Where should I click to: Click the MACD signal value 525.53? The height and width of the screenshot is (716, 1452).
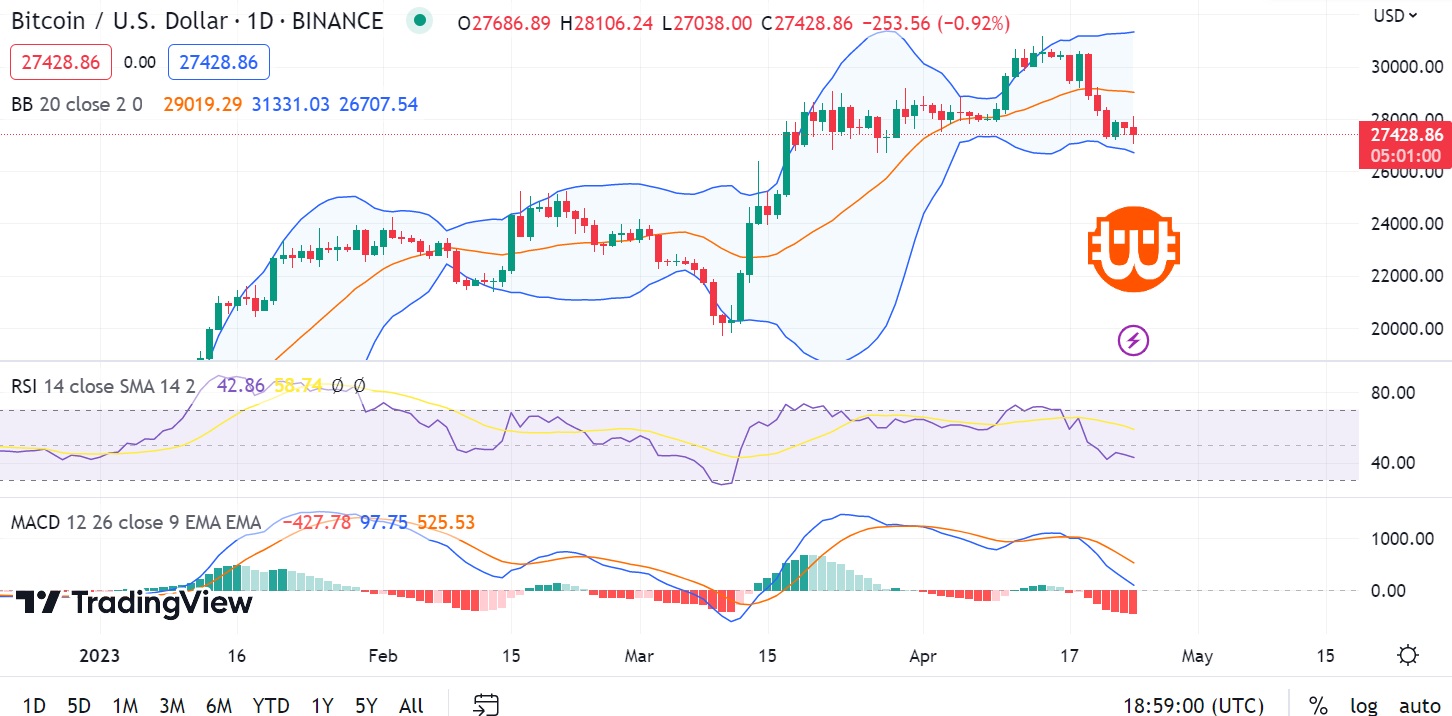coord(445,522)
